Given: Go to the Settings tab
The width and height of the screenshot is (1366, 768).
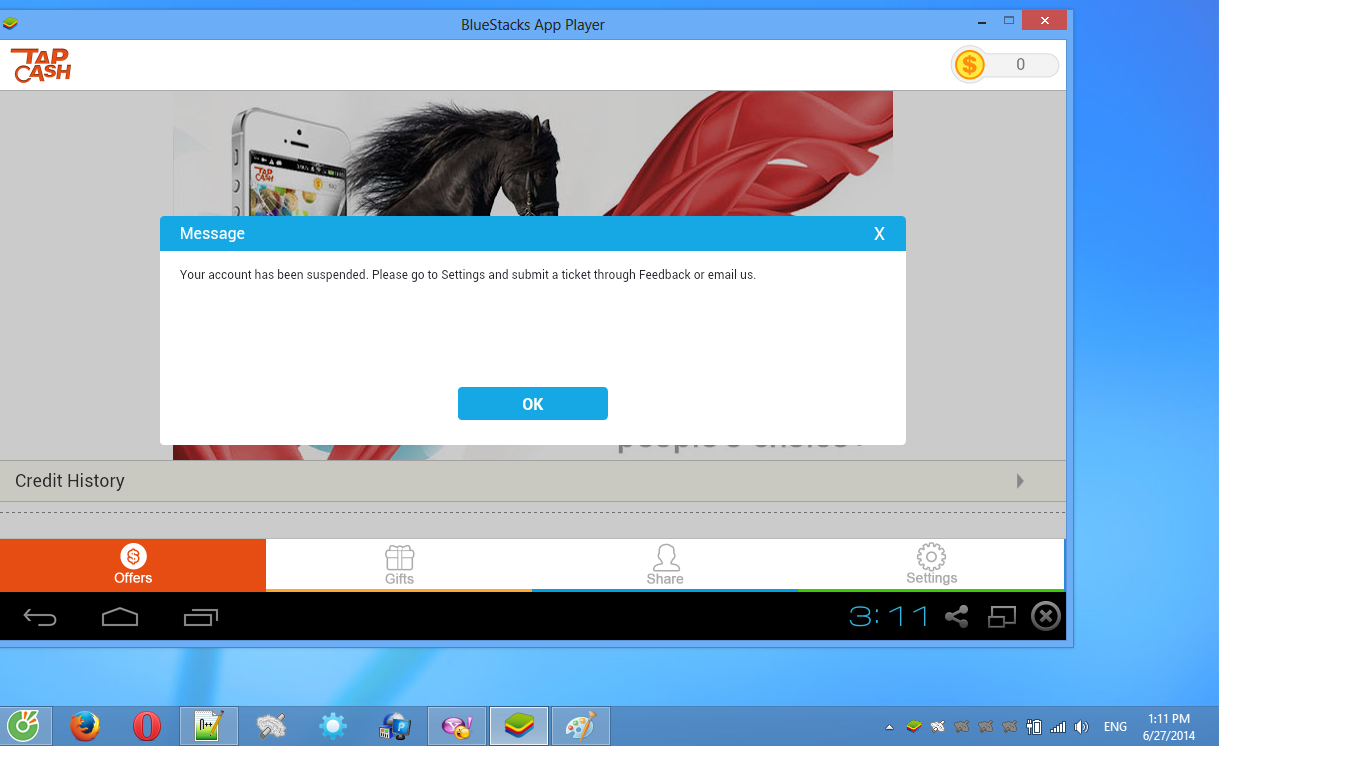Looking at the screenshot, I should [931, 565].
